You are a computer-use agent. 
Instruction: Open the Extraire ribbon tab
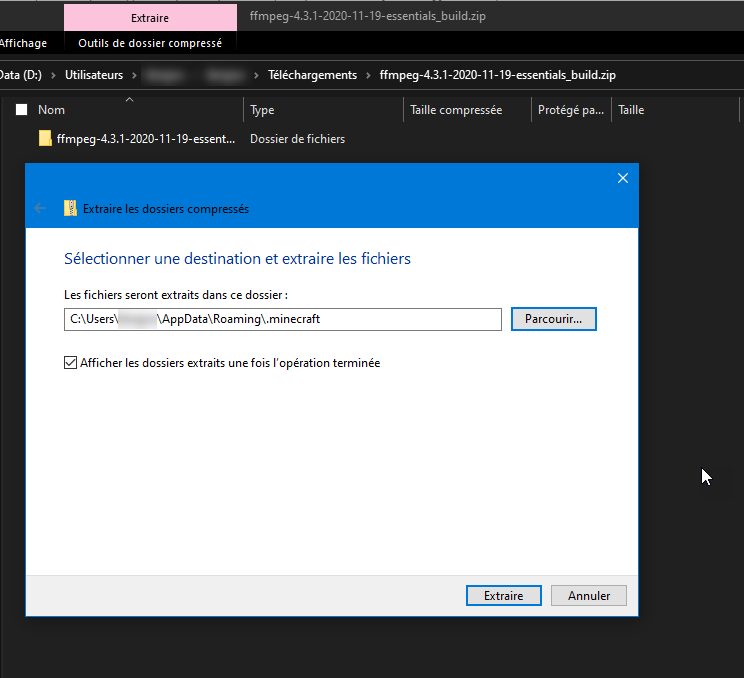tap(150, 18)
